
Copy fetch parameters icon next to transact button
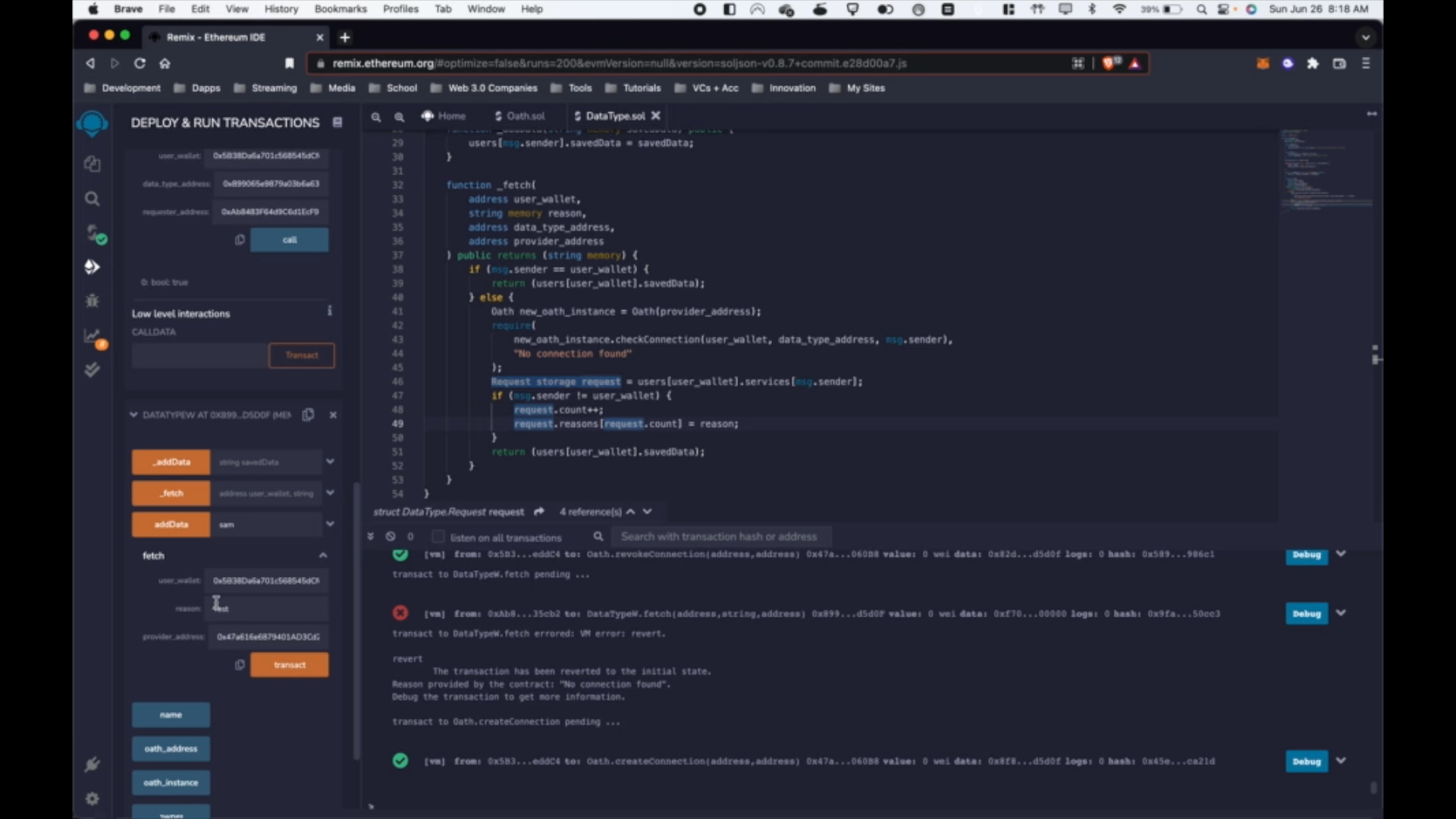pos(240,665)
